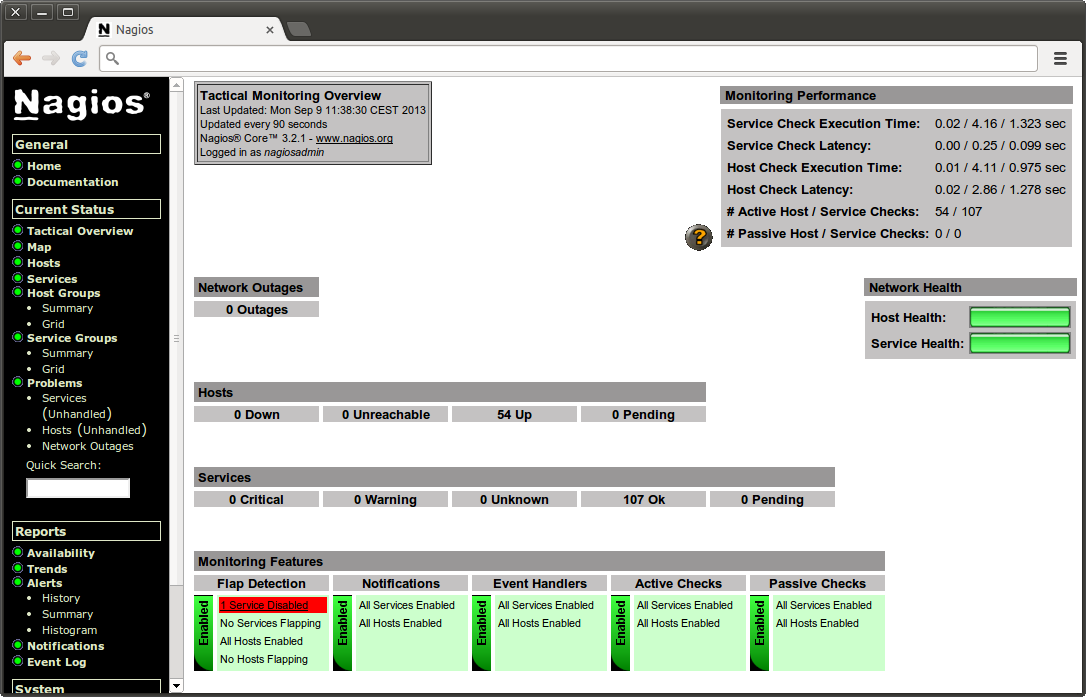Open Host Groups page
1086x697 pixels.
(64, 293)
